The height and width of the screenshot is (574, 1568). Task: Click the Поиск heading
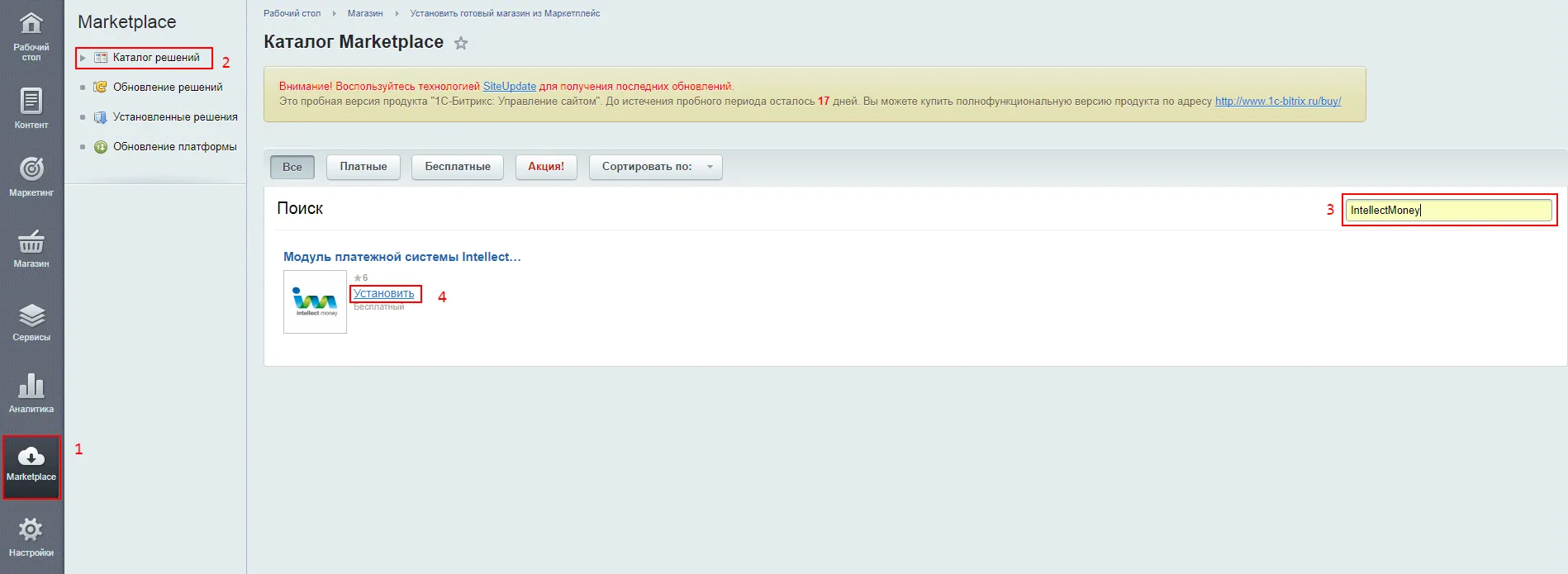tap(300, 209)
